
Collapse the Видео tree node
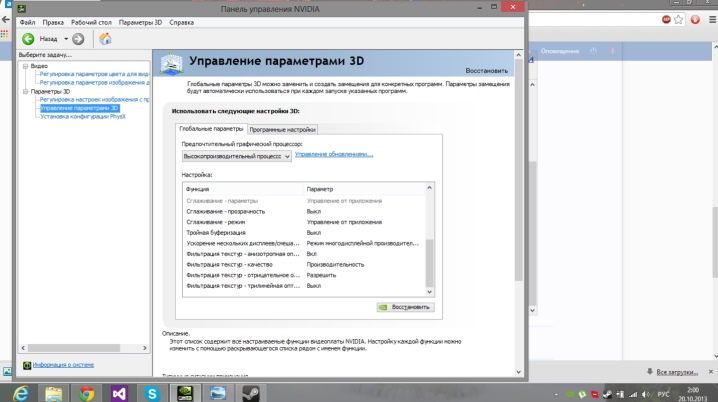coord(26,66)
